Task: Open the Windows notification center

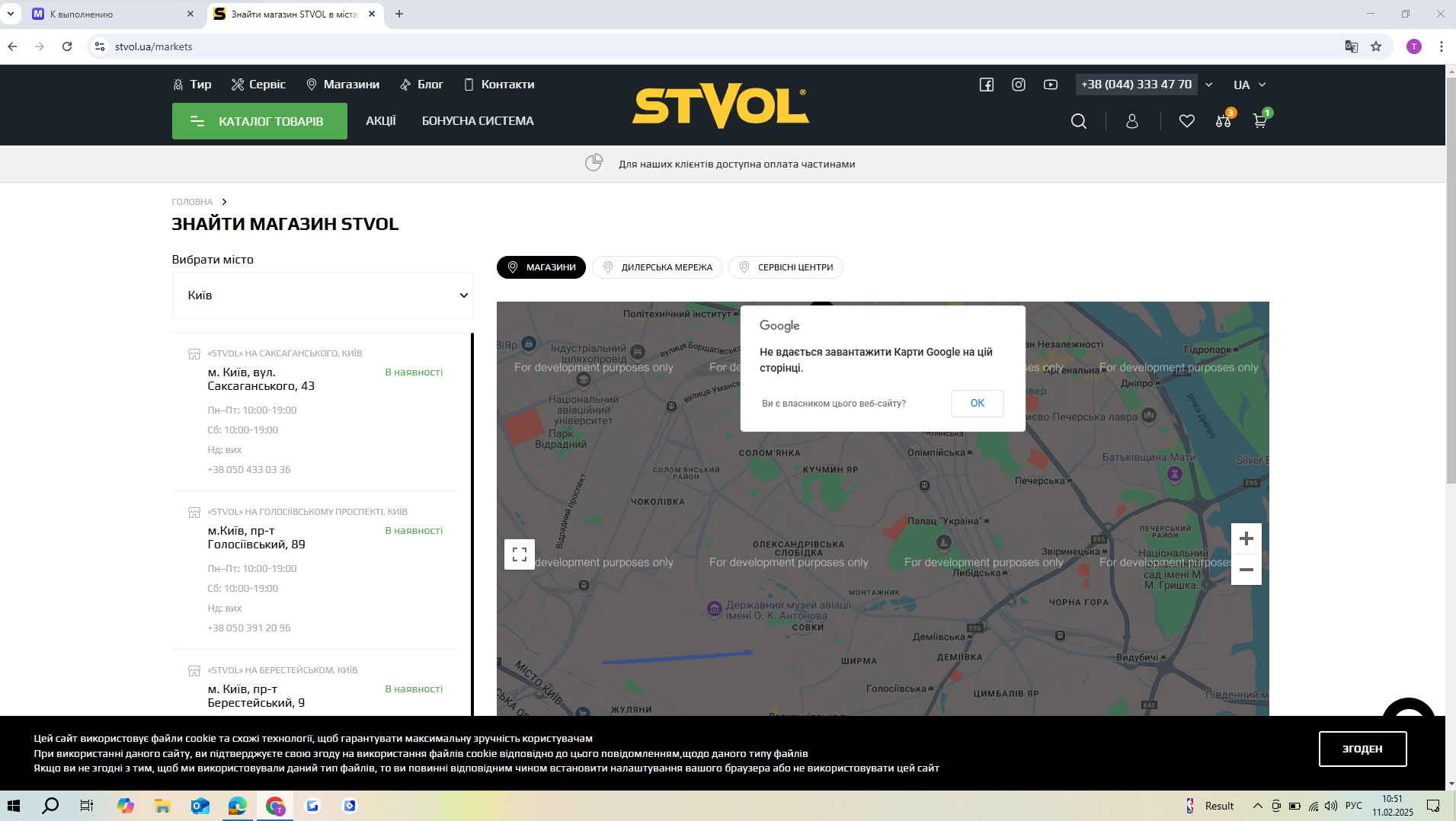Action: 1433,806
